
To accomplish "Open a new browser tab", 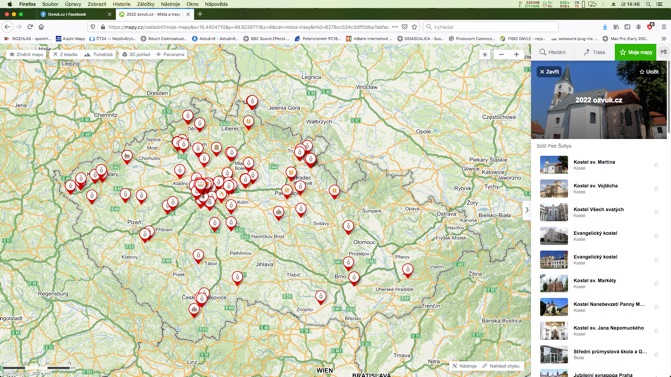I will click(200, 14).
